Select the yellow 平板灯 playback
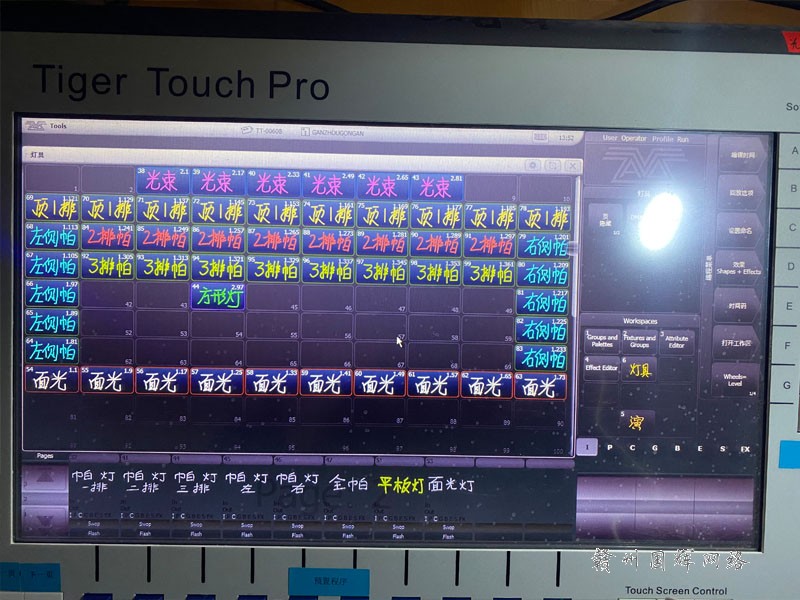This screenshot has width=800, height=600. 401,485
